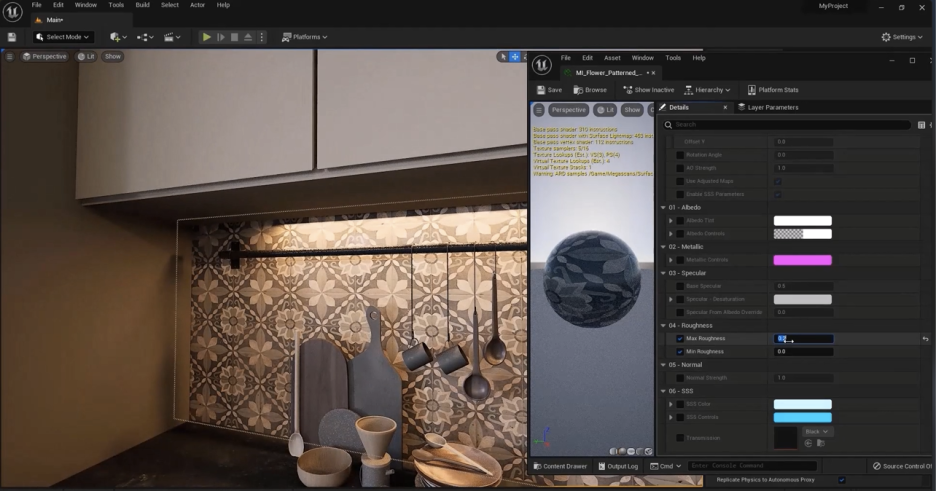The height and width of the screenshot is (491, 936).
Task: Uncheck the Min Roughness override checkbox
Action: click(x=680, y=352)
